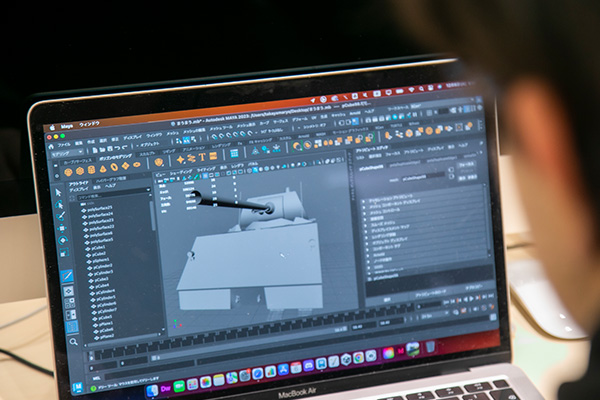Click the search magnifier below toolbox
Viewport: 600px width, 400px height.
(x=73, y=342)
